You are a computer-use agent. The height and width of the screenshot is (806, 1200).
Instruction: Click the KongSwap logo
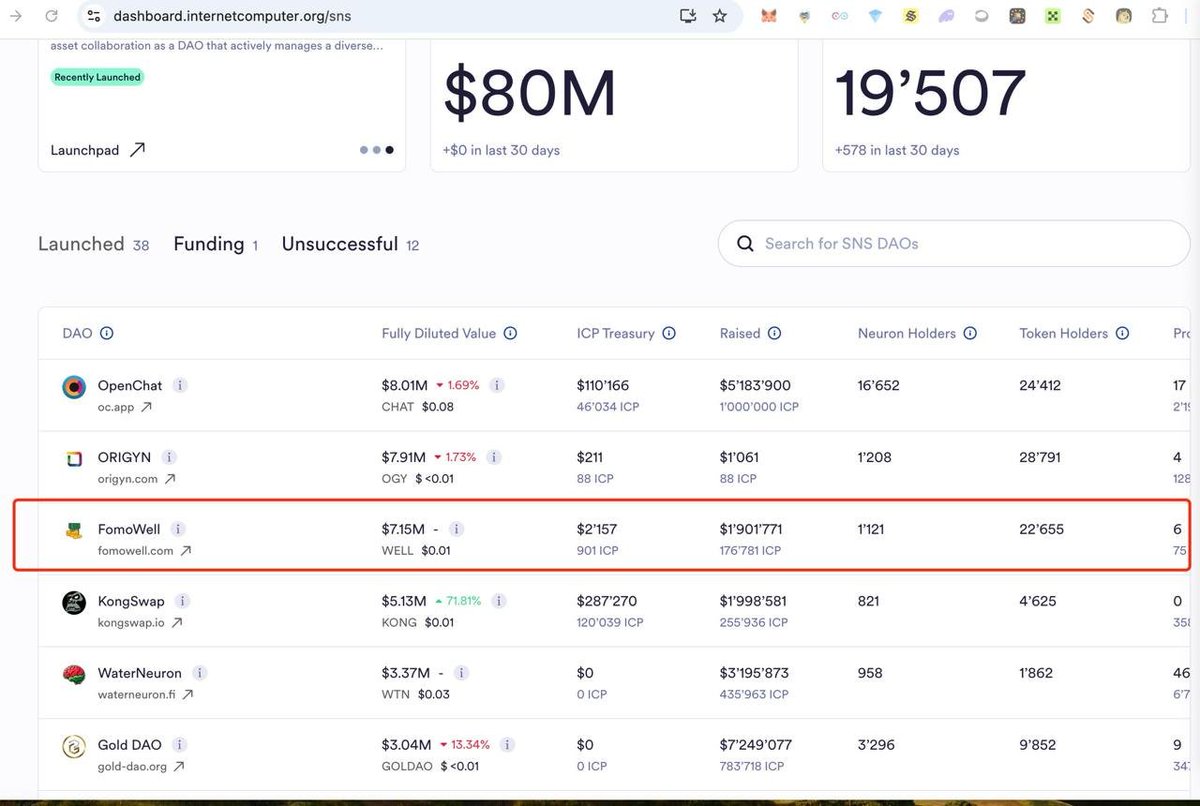coord(74,603)
